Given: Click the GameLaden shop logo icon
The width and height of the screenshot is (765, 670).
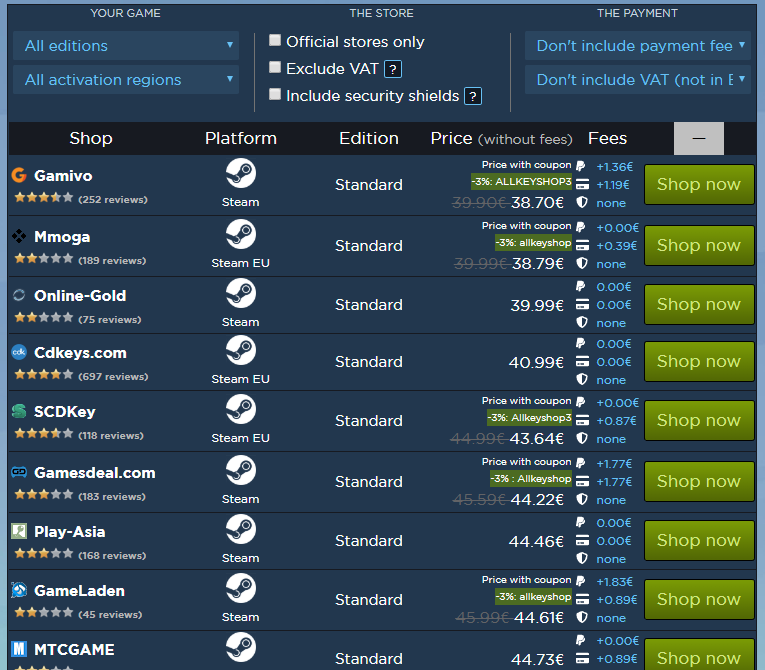Looking at the screenshot, I should (x=18, y=590).
